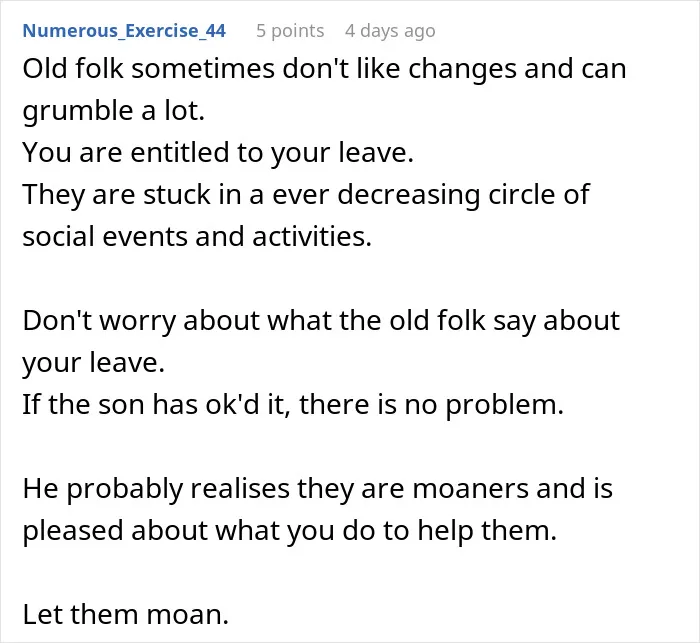Click the line "pleased about what you do to help them."
The height and width of the screenshot is (643, 700).
[290, 530]
